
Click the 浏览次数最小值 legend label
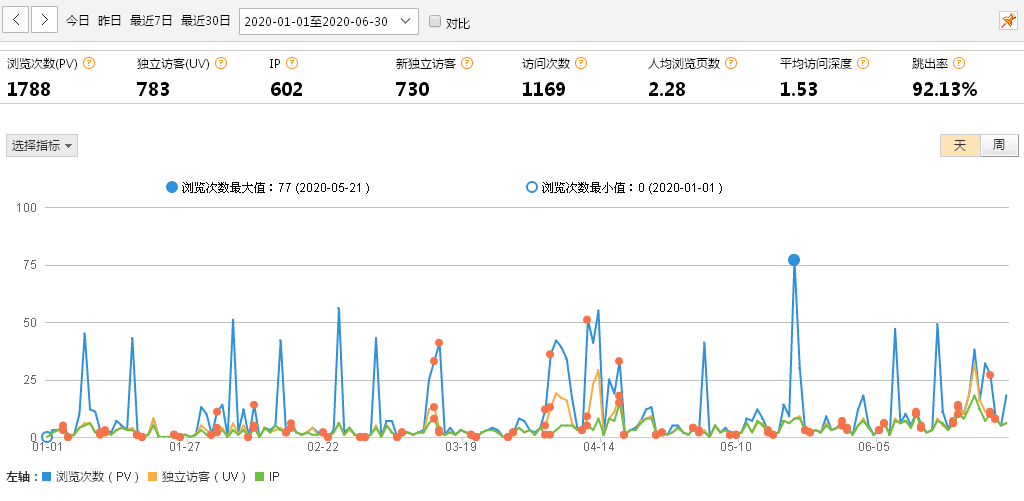(x=625, y=188)
